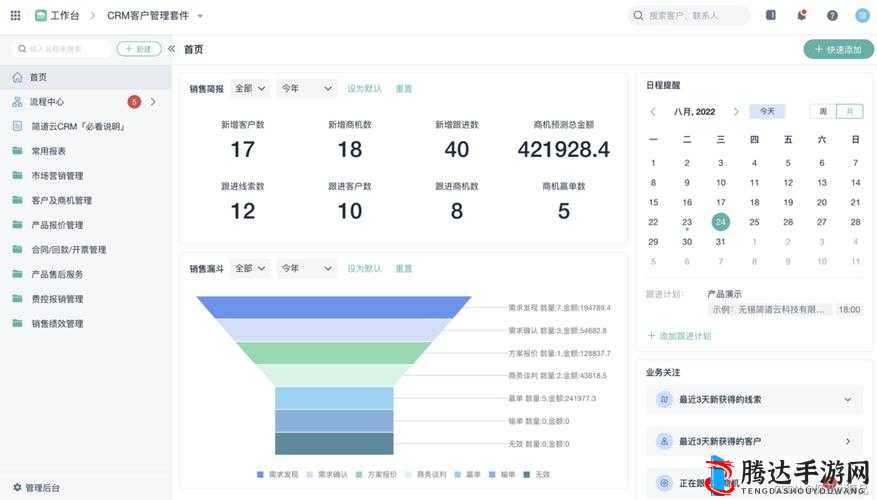Click the dark square icon beside the bell
This screenshot has width=877, height=500.
point(771,15)
